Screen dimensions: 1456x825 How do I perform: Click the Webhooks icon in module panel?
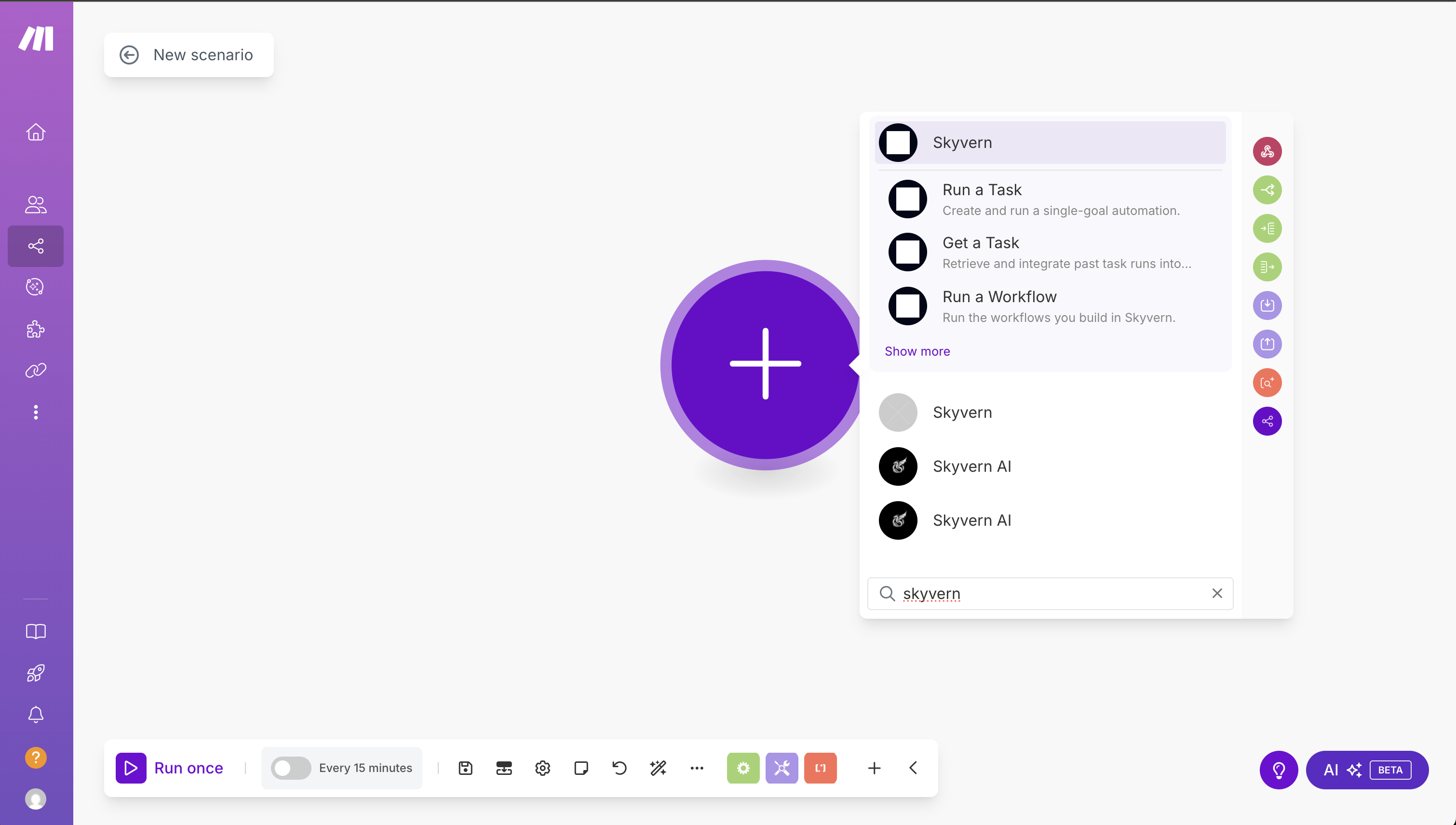(1267, 151)
